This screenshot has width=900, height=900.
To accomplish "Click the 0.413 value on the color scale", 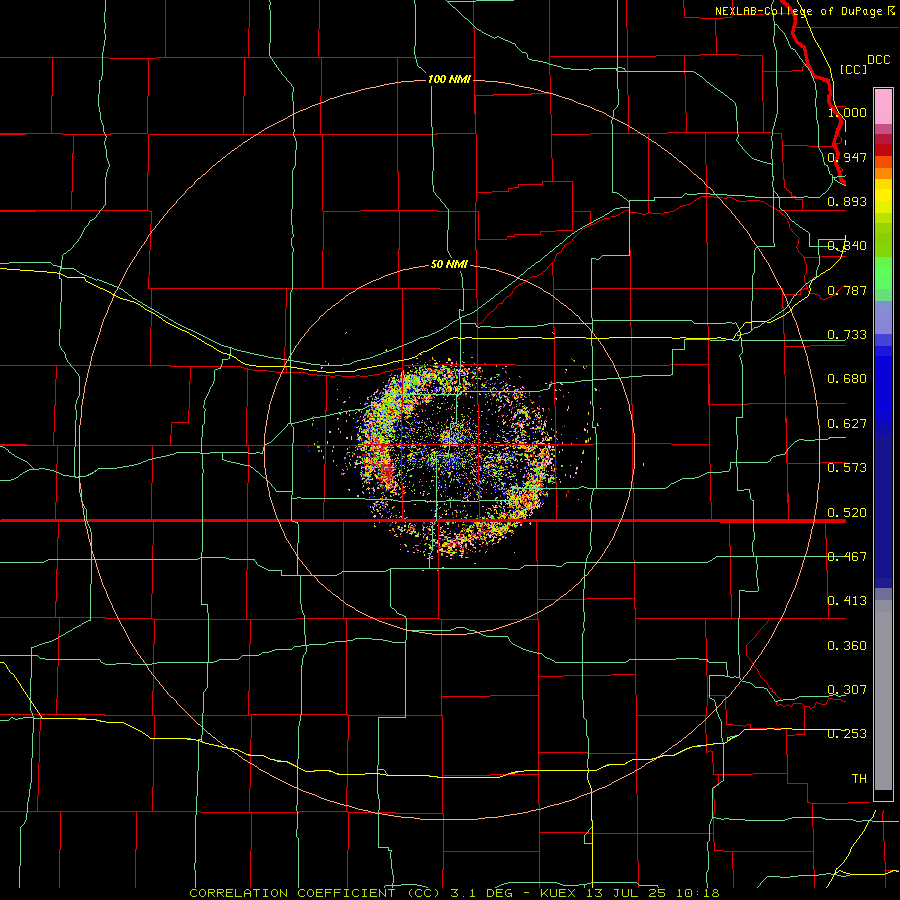I will (x=847, y=601).
